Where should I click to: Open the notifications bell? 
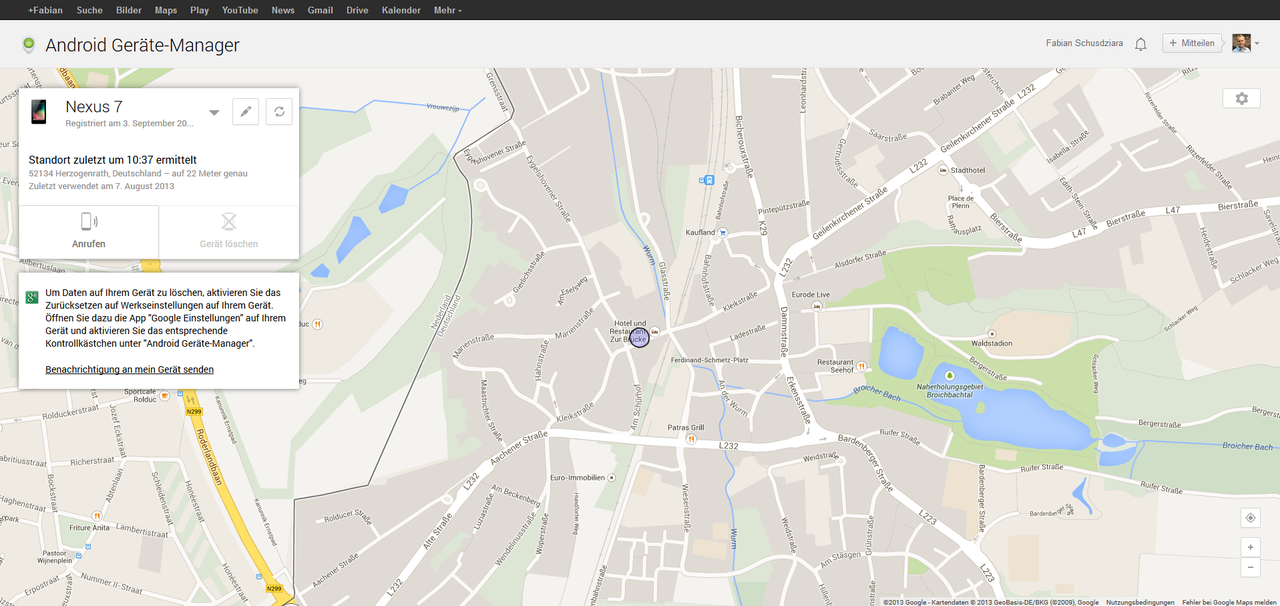[x=1140, y=44]
